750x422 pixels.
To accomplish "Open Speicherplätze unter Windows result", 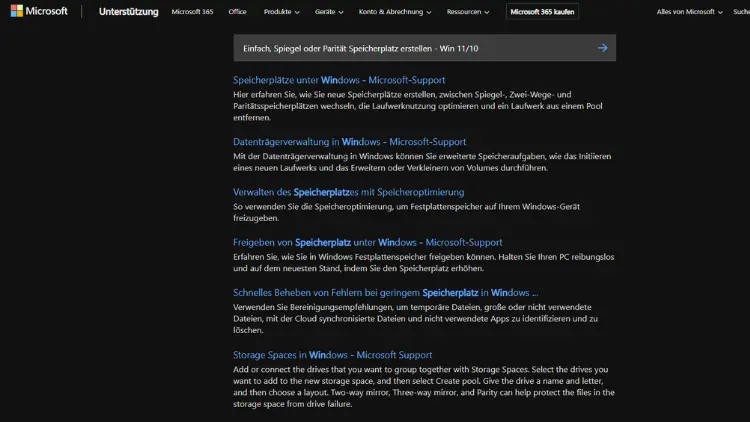I will 339,80.
